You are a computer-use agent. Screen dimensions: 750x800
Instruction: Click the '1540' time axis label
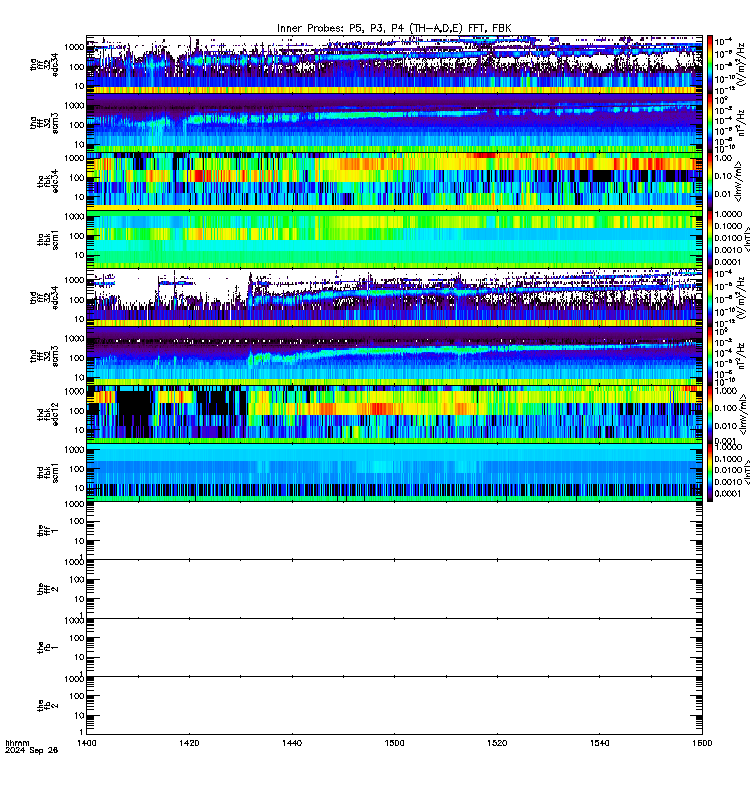(599, 743)
